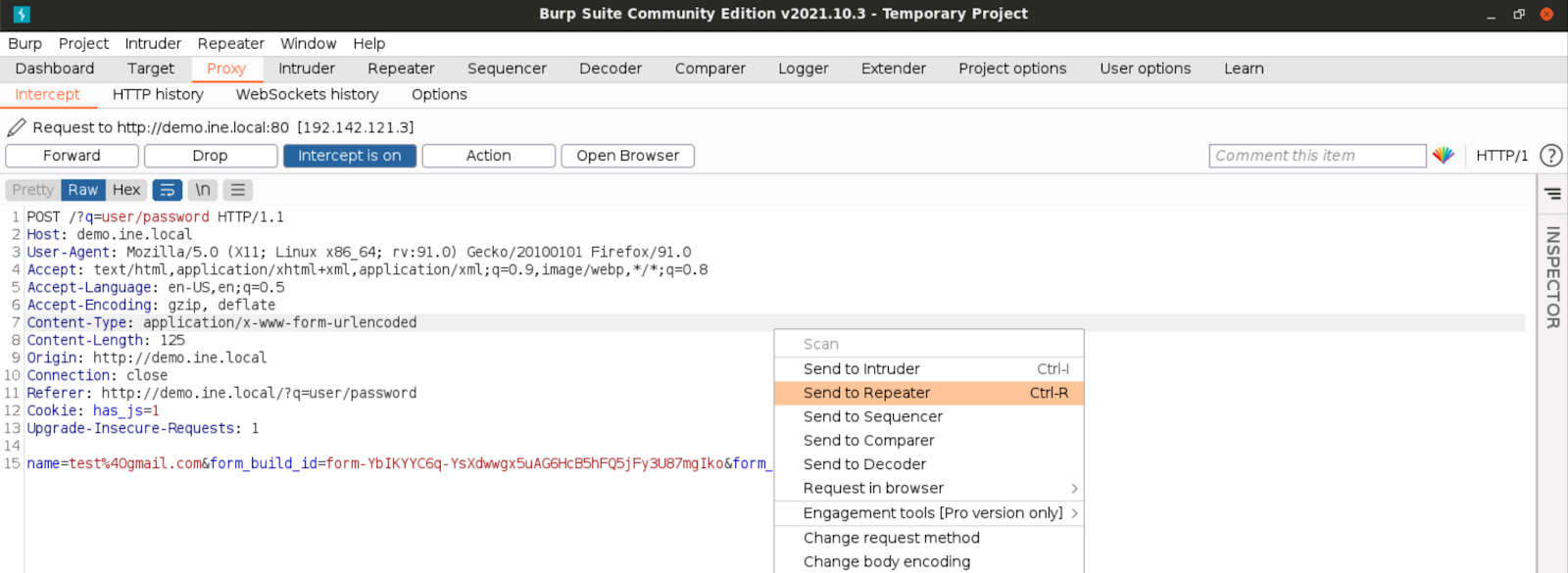Image resolution: width=1568 pixels, height=573 pixels.
Task: Click the User-Agent header line
Action: point(359,253)
